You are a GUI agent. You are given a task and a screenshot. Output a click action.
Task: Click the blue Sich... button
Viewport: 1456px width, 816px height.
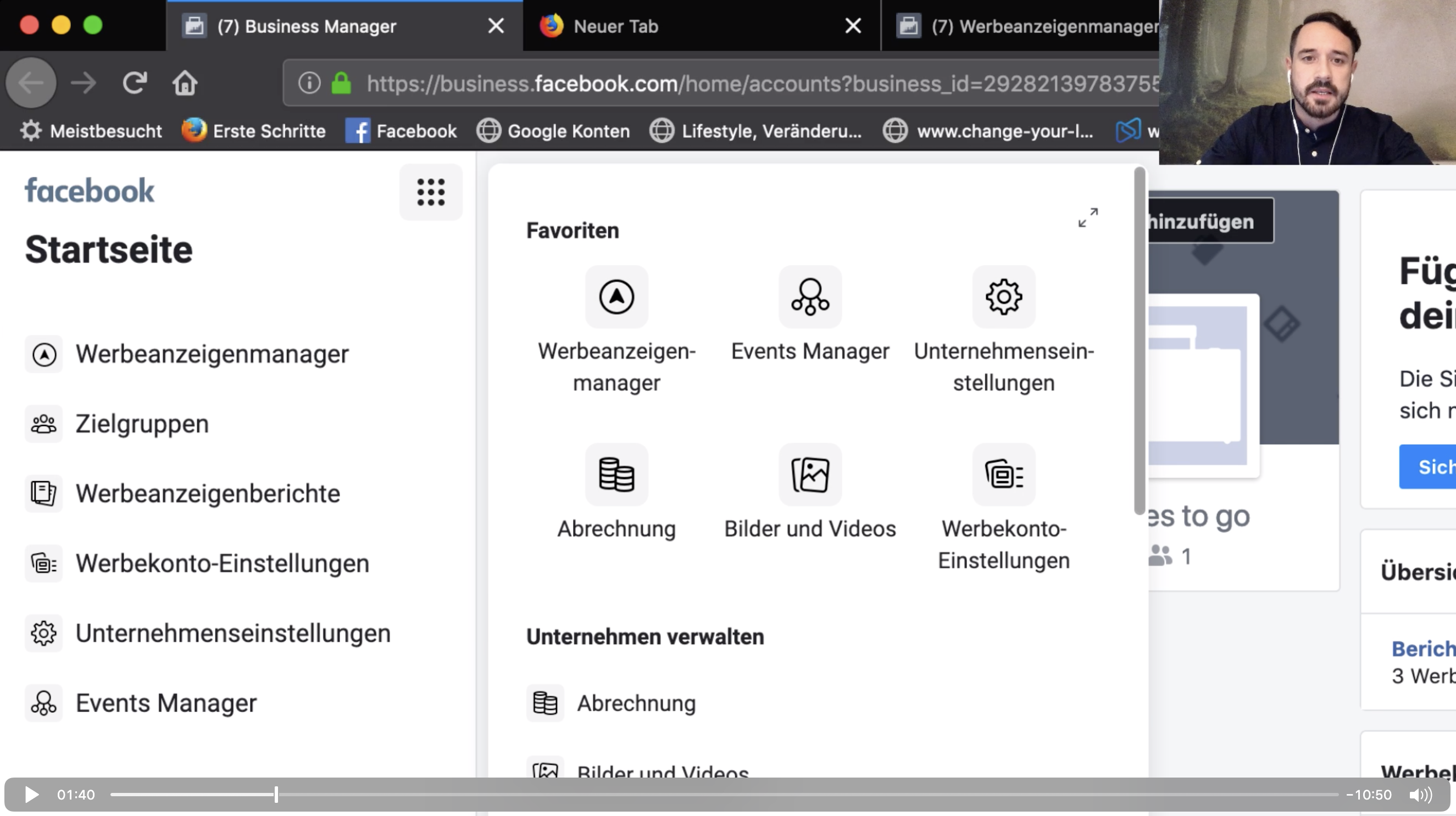tap(1427, 466)
